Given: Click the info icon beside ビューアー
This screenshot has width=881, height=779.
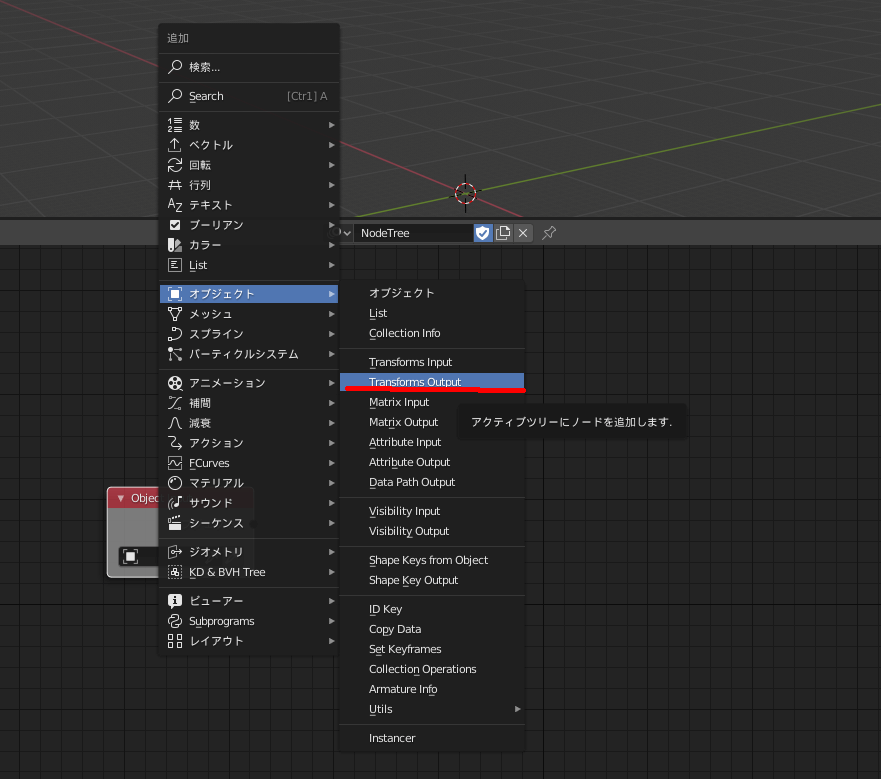Looking at the screenshot, I should [x=175, y=601].
